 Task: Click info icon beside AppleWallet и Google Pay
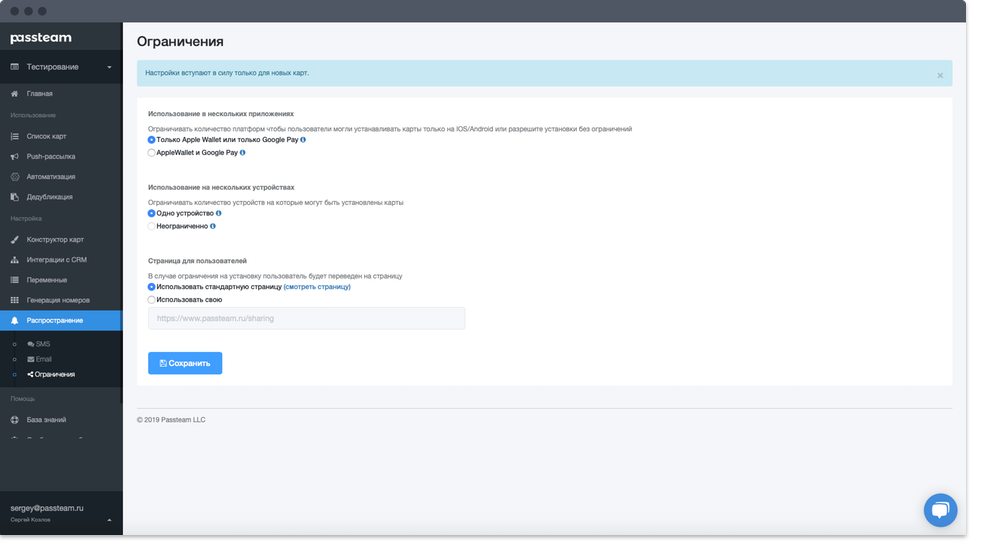coord(243,153)
